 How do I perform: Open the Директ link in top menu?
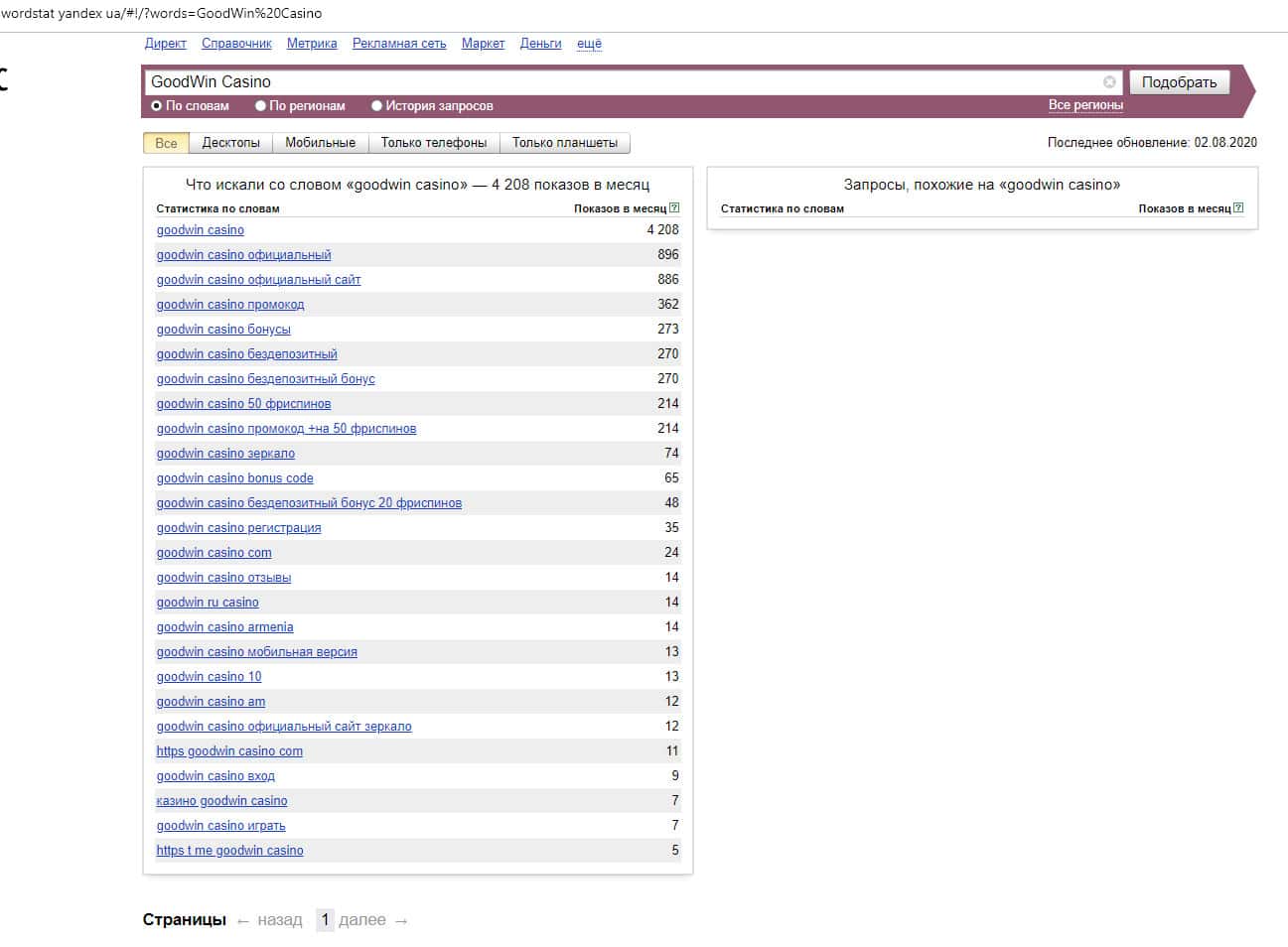click(165, 44)
